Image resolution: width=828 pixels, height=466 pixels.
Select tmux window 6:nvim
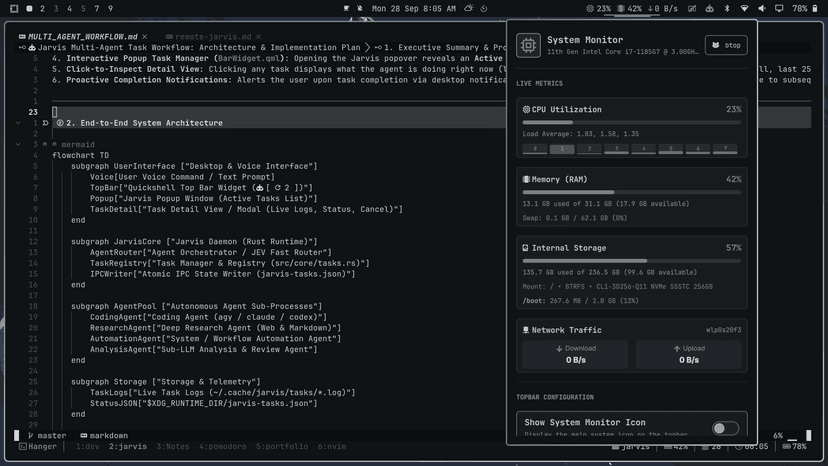coord(332,446)
